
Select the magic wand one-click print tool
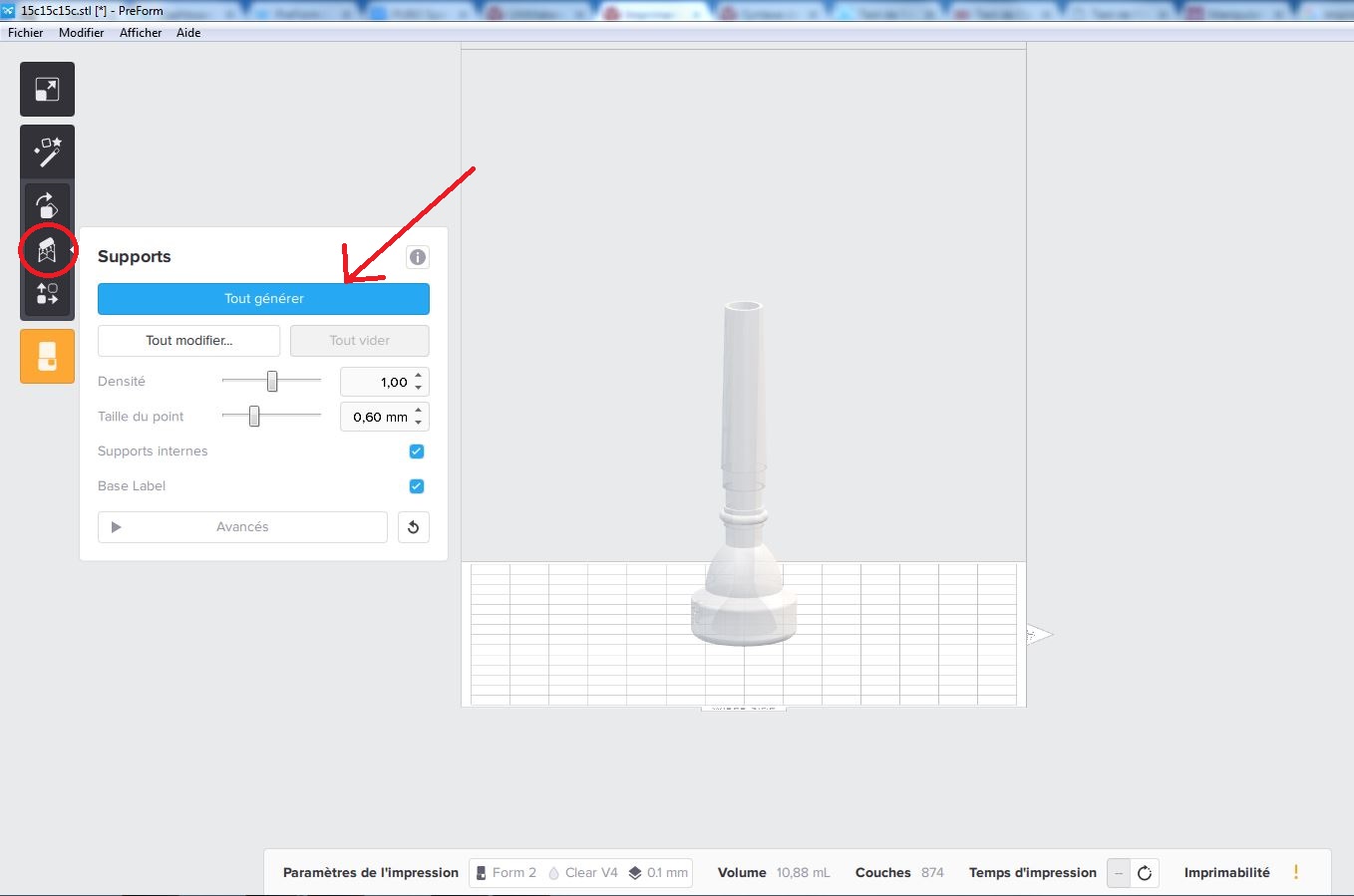pyautogui.click(x=47, y=151)
